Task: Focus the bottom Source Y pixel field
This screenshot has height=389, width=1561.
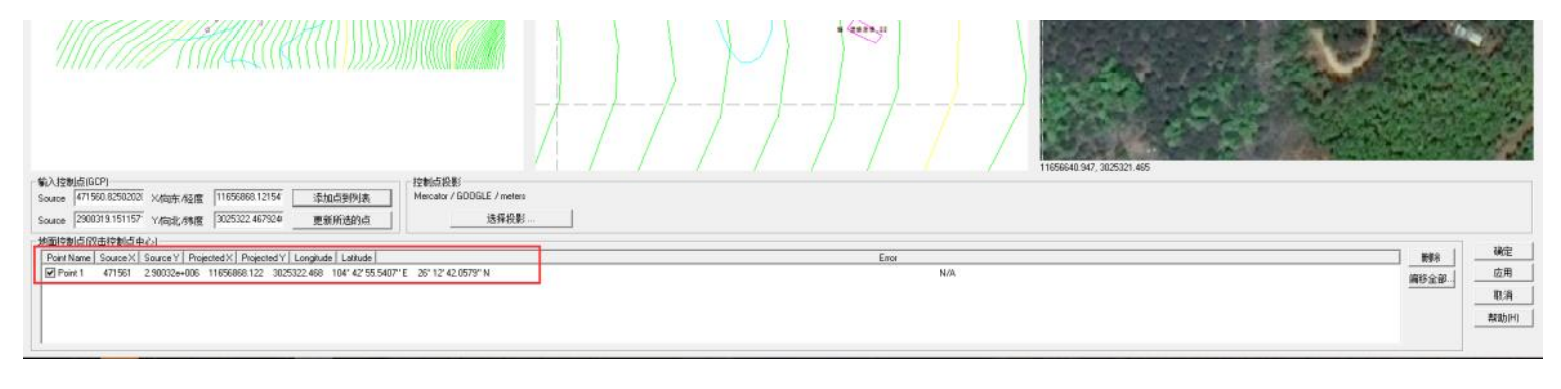Action: [x=110, y=219]
